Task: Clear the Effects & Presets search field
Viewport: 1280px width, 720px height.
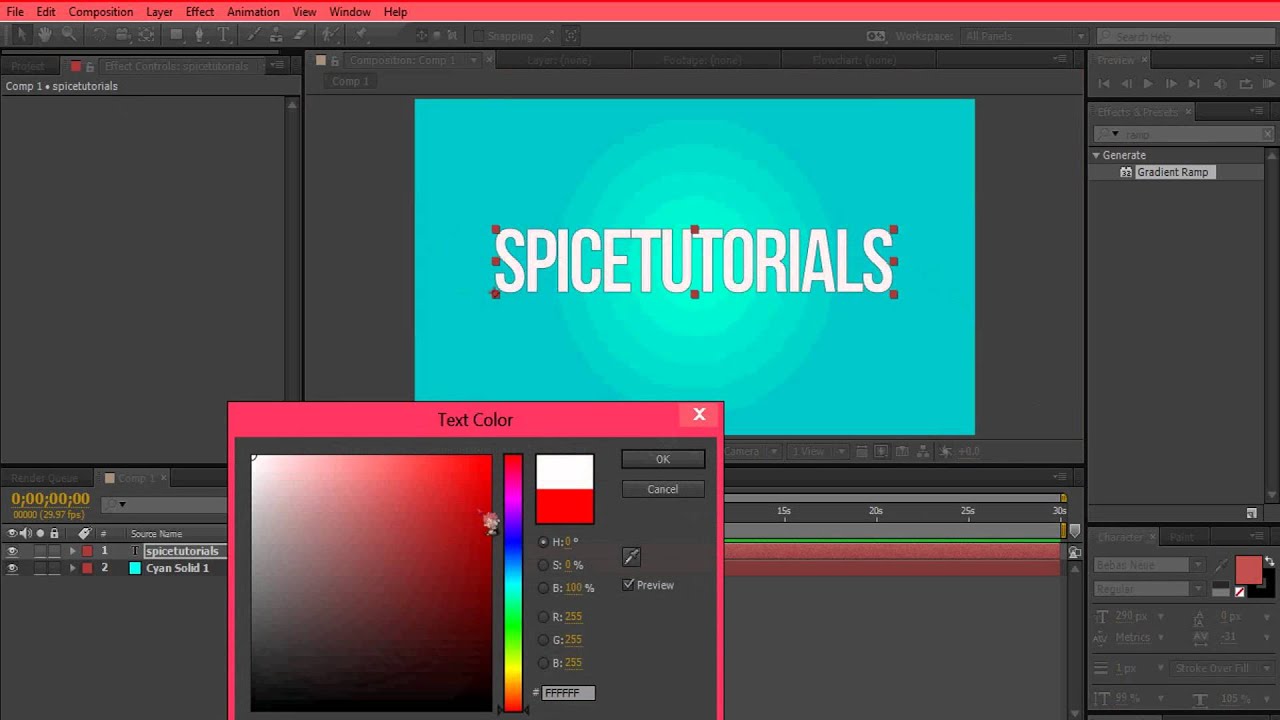Action: [1268, 134]
